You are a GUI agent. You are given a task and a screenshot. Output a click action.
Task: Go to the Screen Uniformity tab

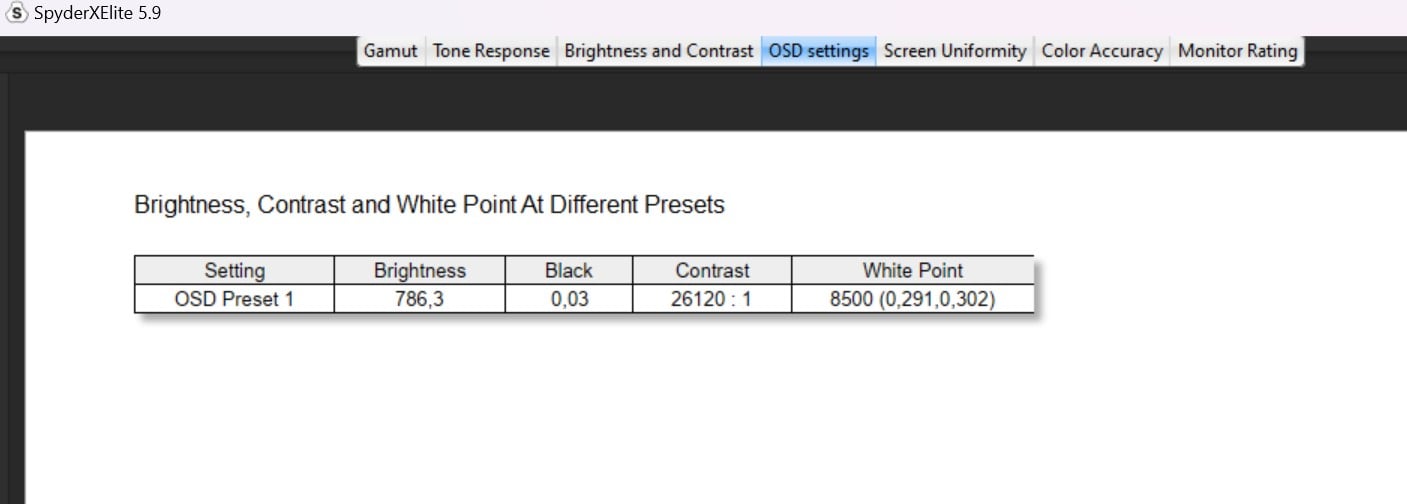coord(956,51)
